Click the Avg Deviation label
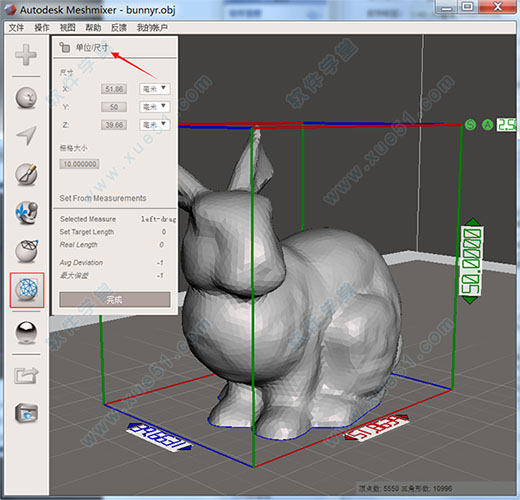The image size is (520, 500). tap(81, 263)
